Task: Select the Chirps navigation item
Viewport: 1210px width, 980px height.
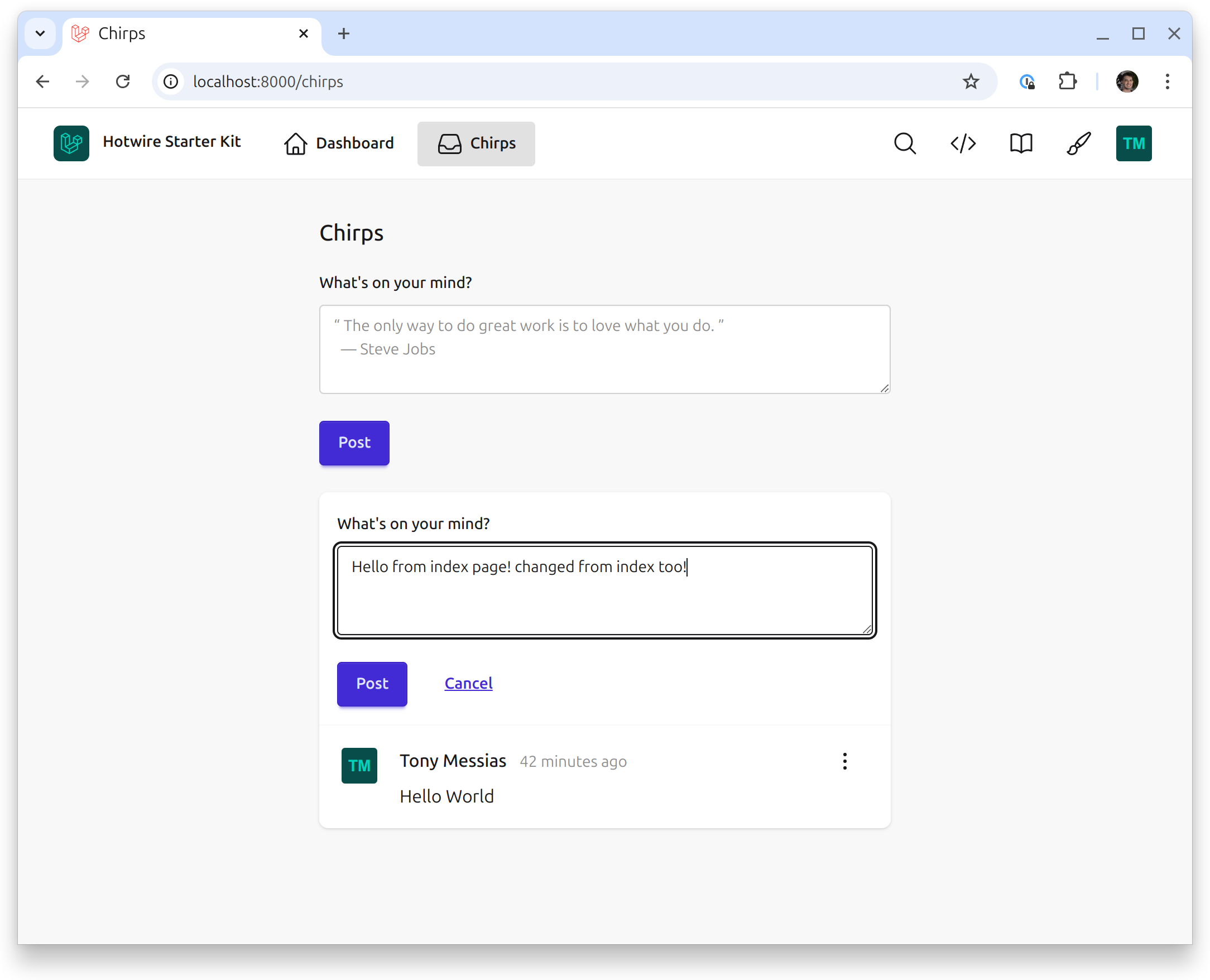Action: pos(493,143)
